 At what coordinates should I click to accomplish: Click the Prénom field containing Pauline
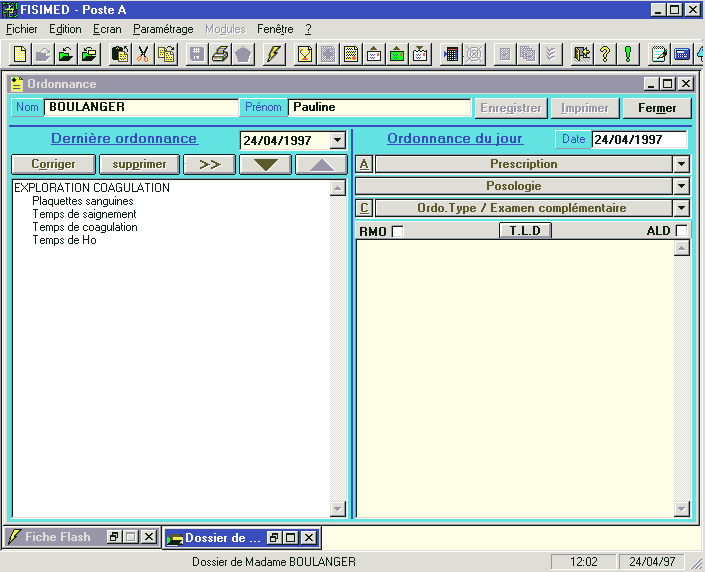click(379, 107)
